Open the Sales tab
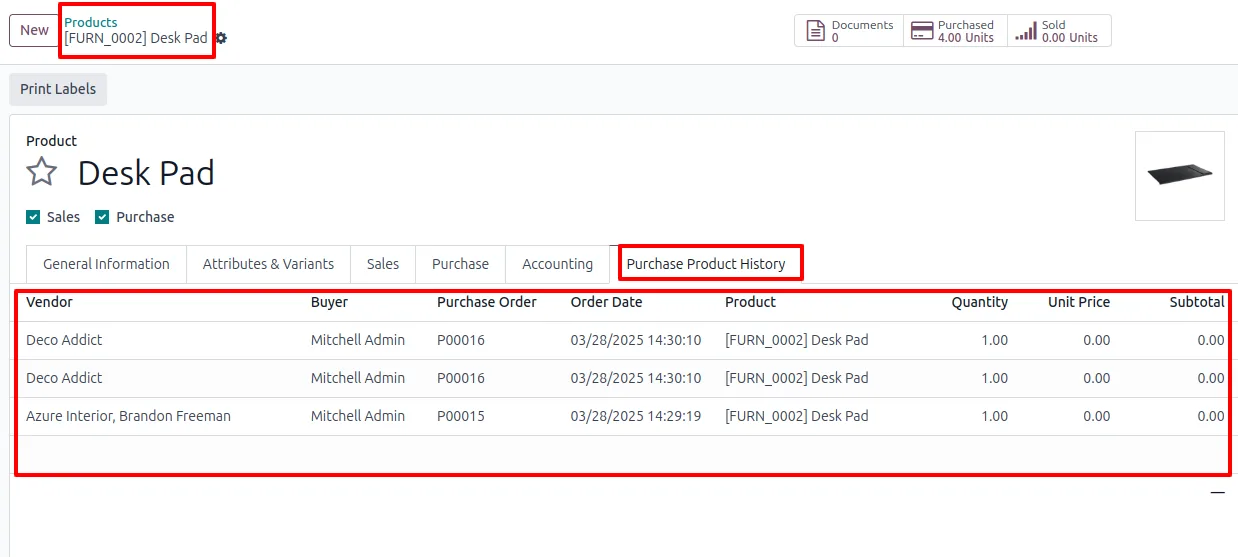The width and height of the screenshot is (1238, 557). (383, 264)
